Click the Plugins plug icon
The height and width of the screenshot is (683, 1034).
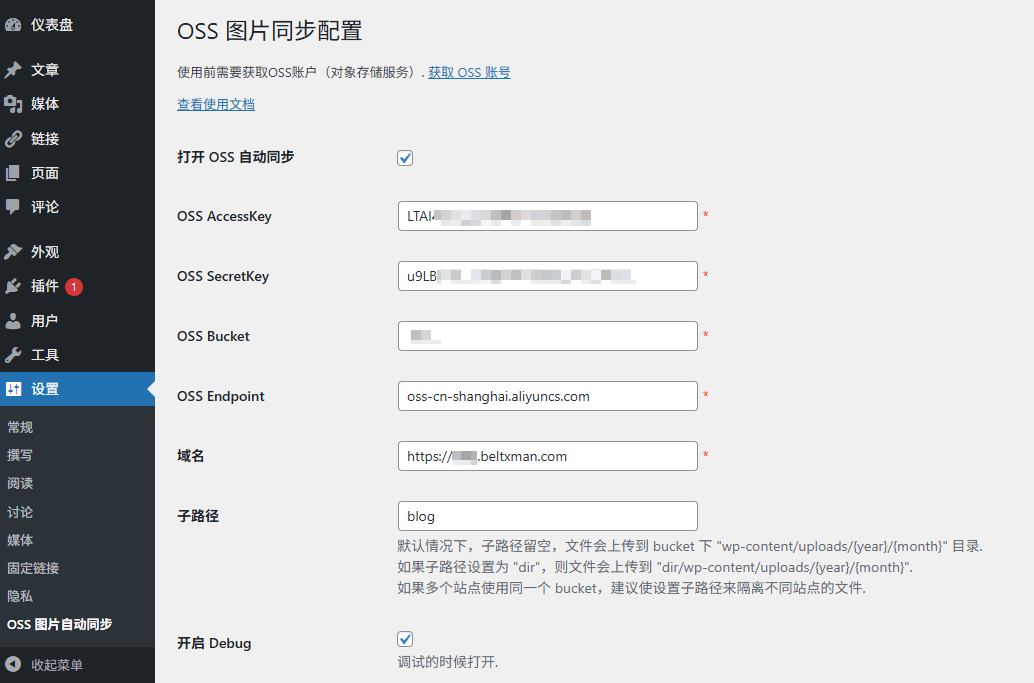coord(13,286)
